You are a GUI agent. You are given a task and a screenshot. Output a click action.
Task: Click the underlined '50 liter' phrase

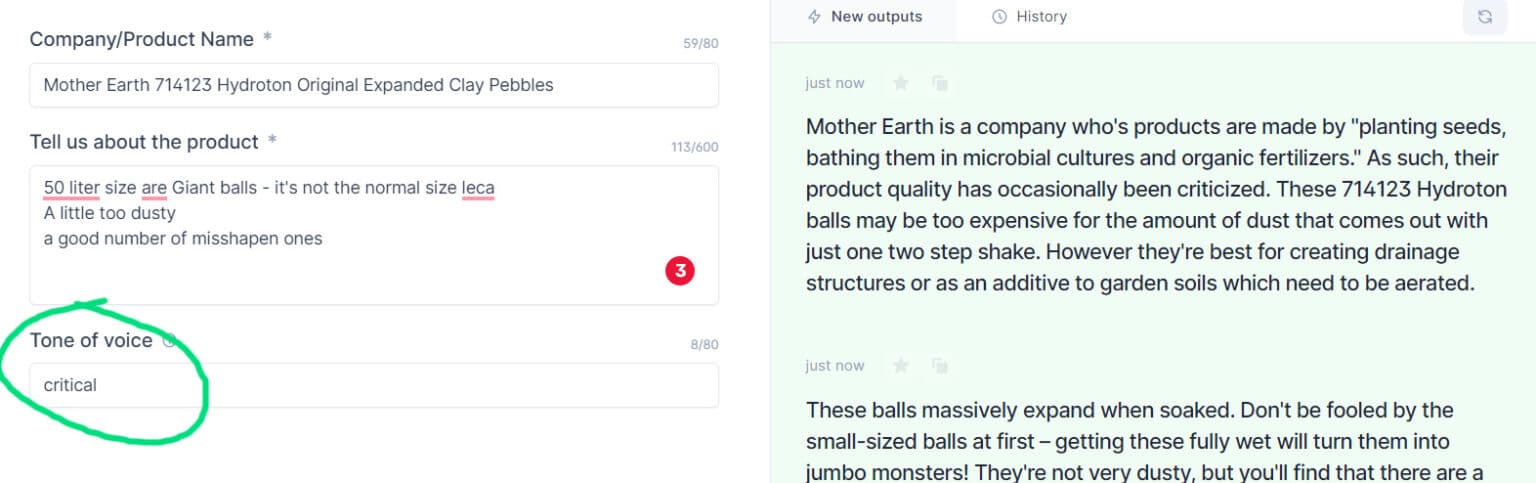tap(71, 188)
